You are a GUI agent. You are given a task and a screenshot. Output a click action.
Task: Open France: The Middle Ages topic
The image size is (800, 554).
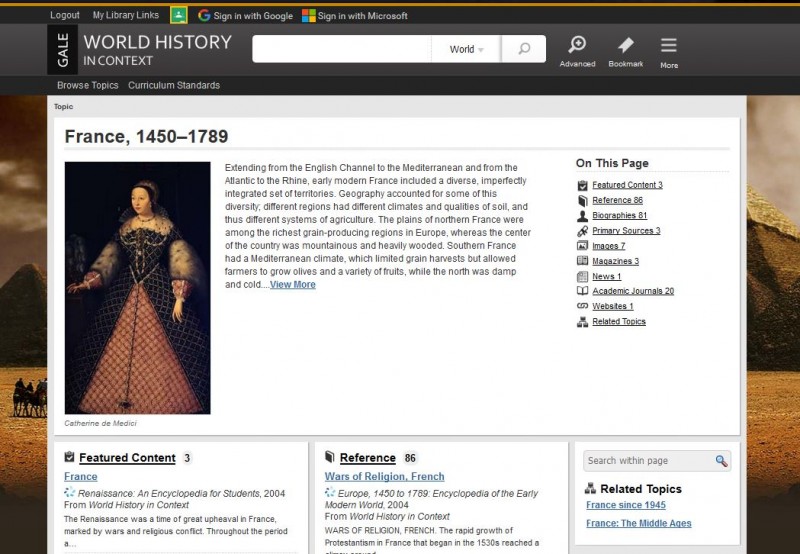pyautogui.click(x=639, y=523)
